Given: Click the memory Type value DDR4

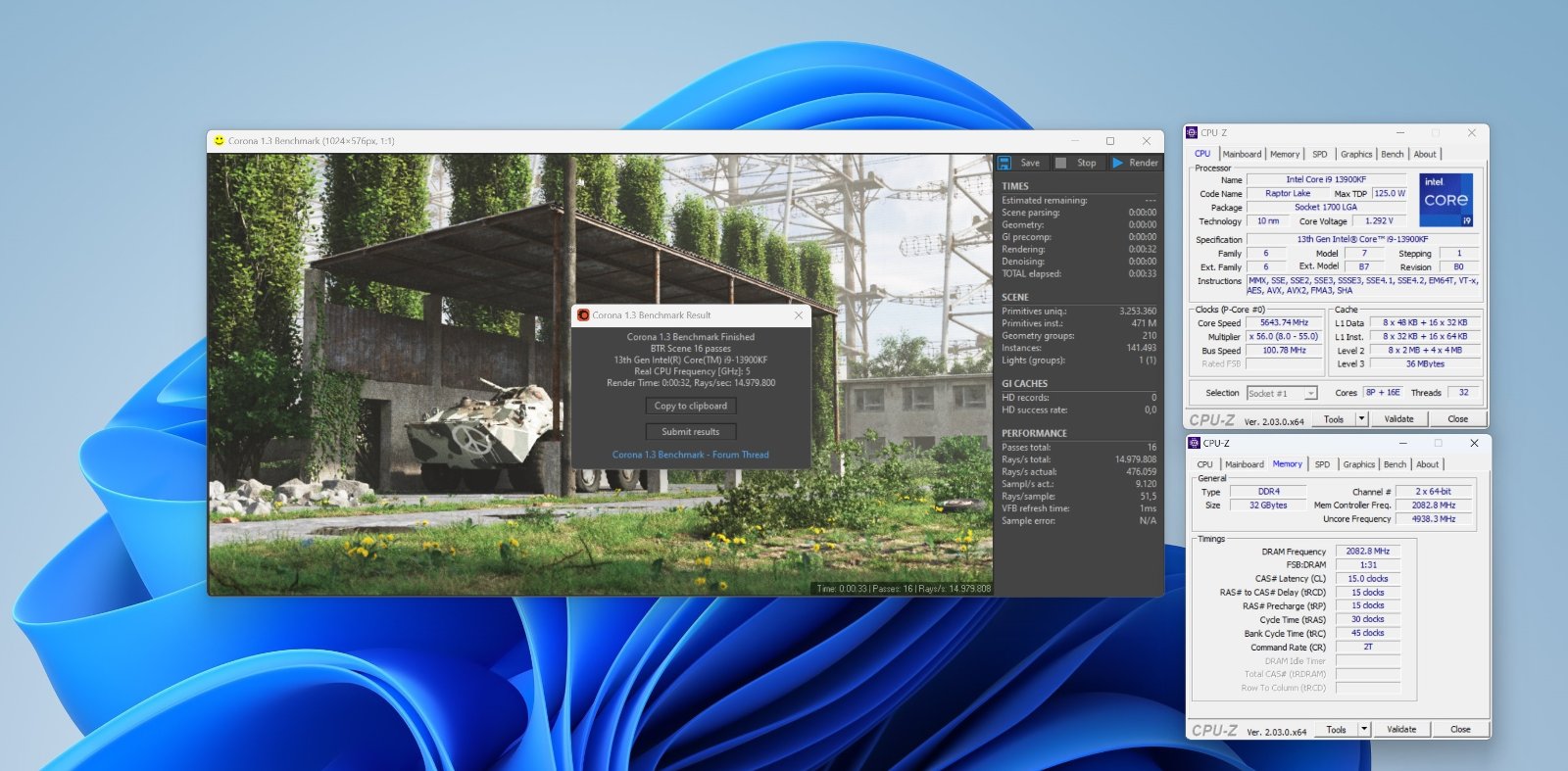Looking at the screenshot, I should (1268, 491).
